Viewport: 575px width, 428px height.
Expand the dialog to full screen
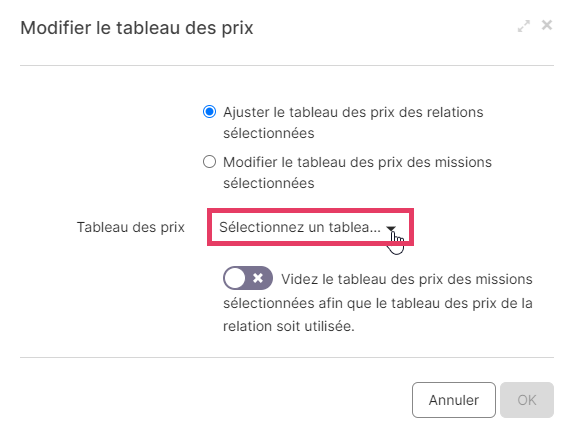524,26
